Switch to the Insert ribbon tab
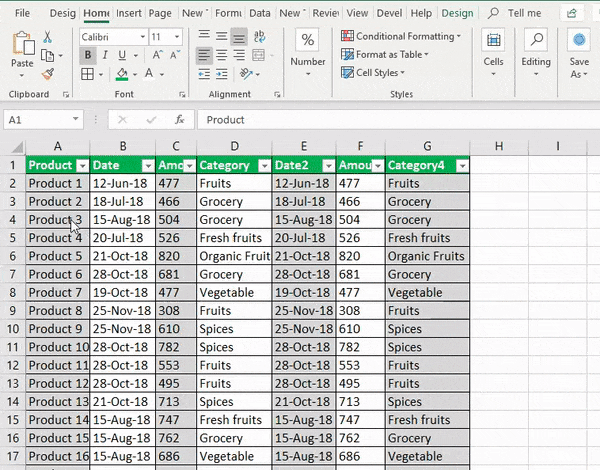600x470 pixels. [129, 13]
